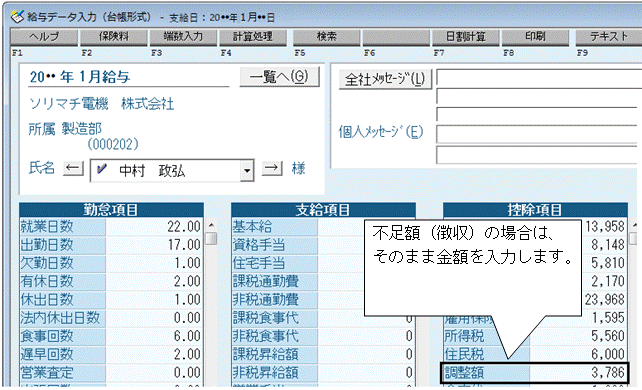642x390 pixels.
Task: Click the 印刷 function button
Action: pos(536,37)
